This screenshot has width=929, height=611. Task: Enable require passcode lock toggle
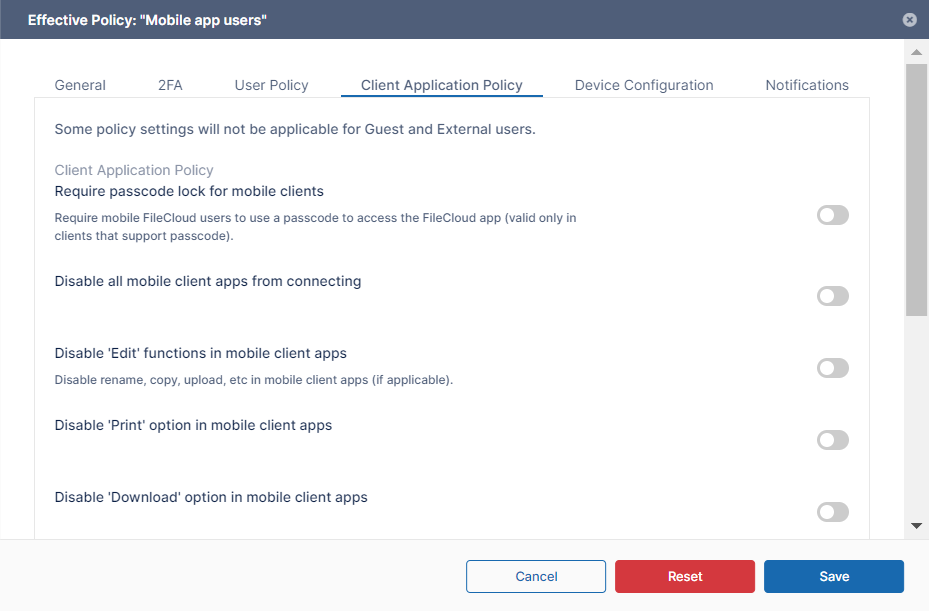(x=832, y=215)
